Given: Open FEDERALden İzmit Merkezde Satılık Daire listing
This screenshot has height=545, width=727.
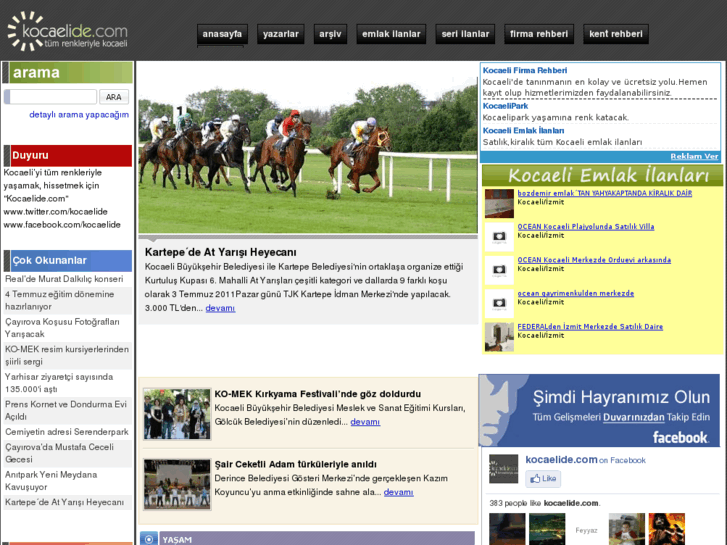Looking at the screenshot, I should 590,327.
